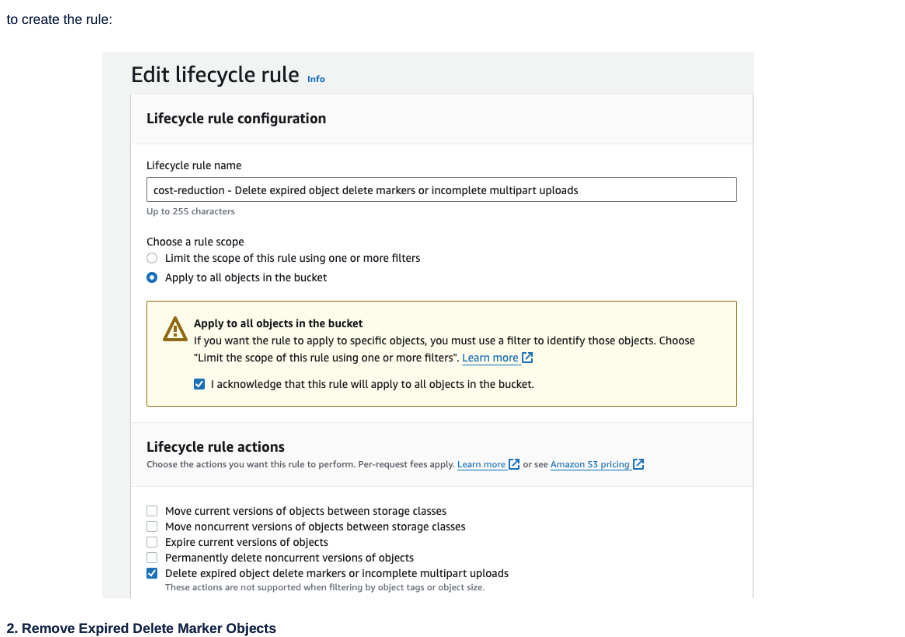Enable Move current versions between storage classes

[x=152, y=511]
